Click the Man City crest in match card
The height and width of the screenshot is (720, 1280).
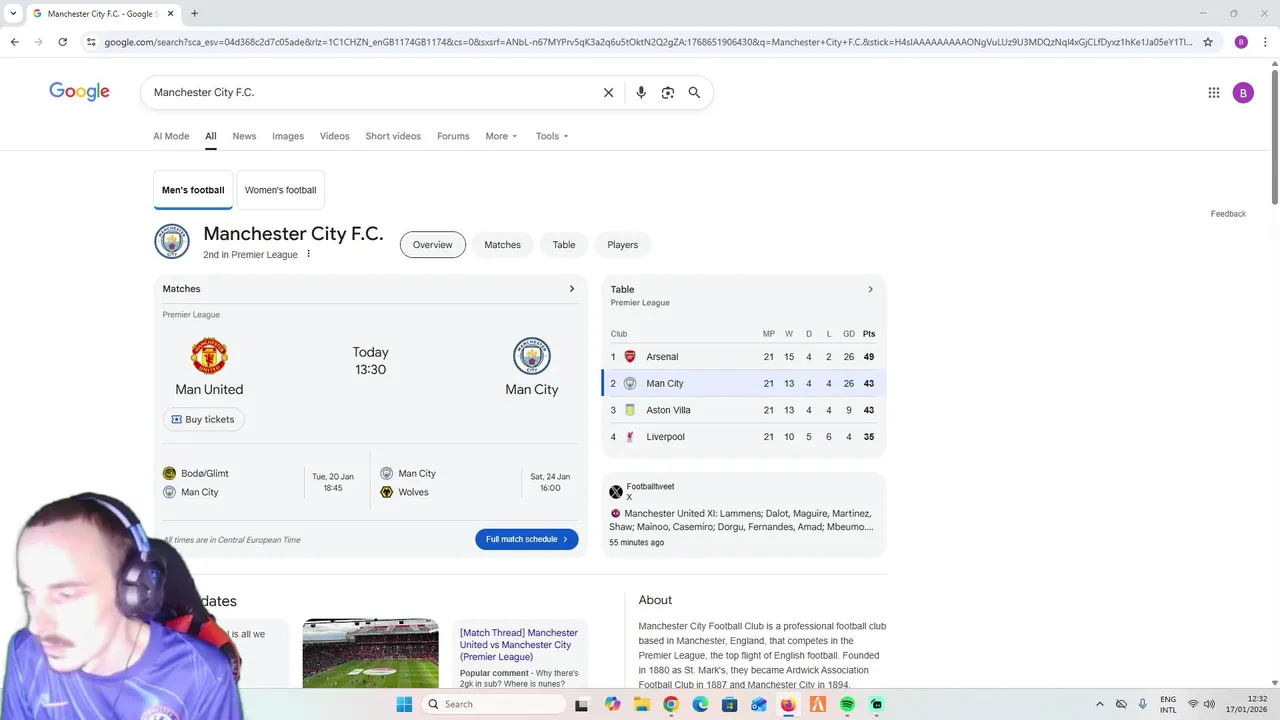(x=532, y=356)
